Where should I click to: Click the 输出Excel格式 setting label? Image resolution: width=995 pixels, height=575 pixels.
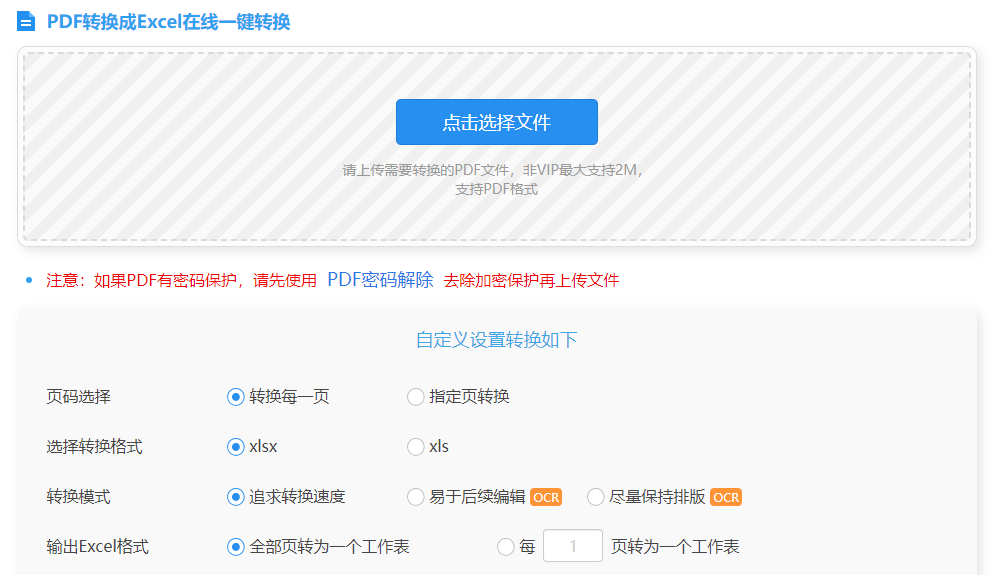[98, 547]
